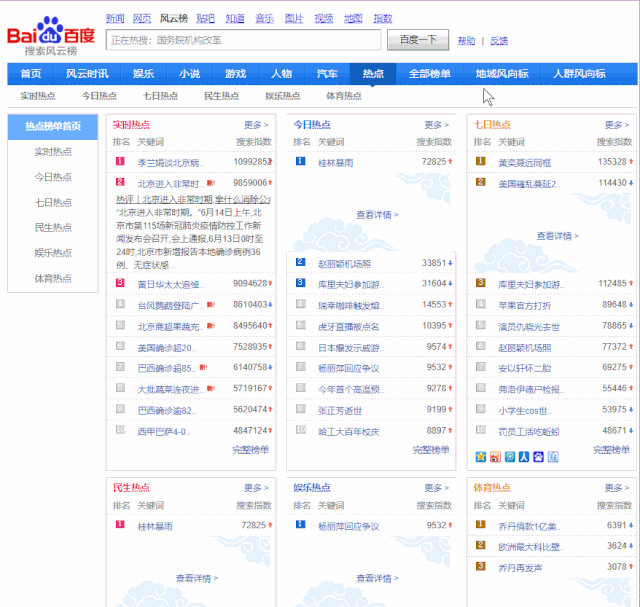Screen dimensions: 640x607
Task: Click 查看详情 under 桂林暴雨 today panel
Action: [377, 215]
